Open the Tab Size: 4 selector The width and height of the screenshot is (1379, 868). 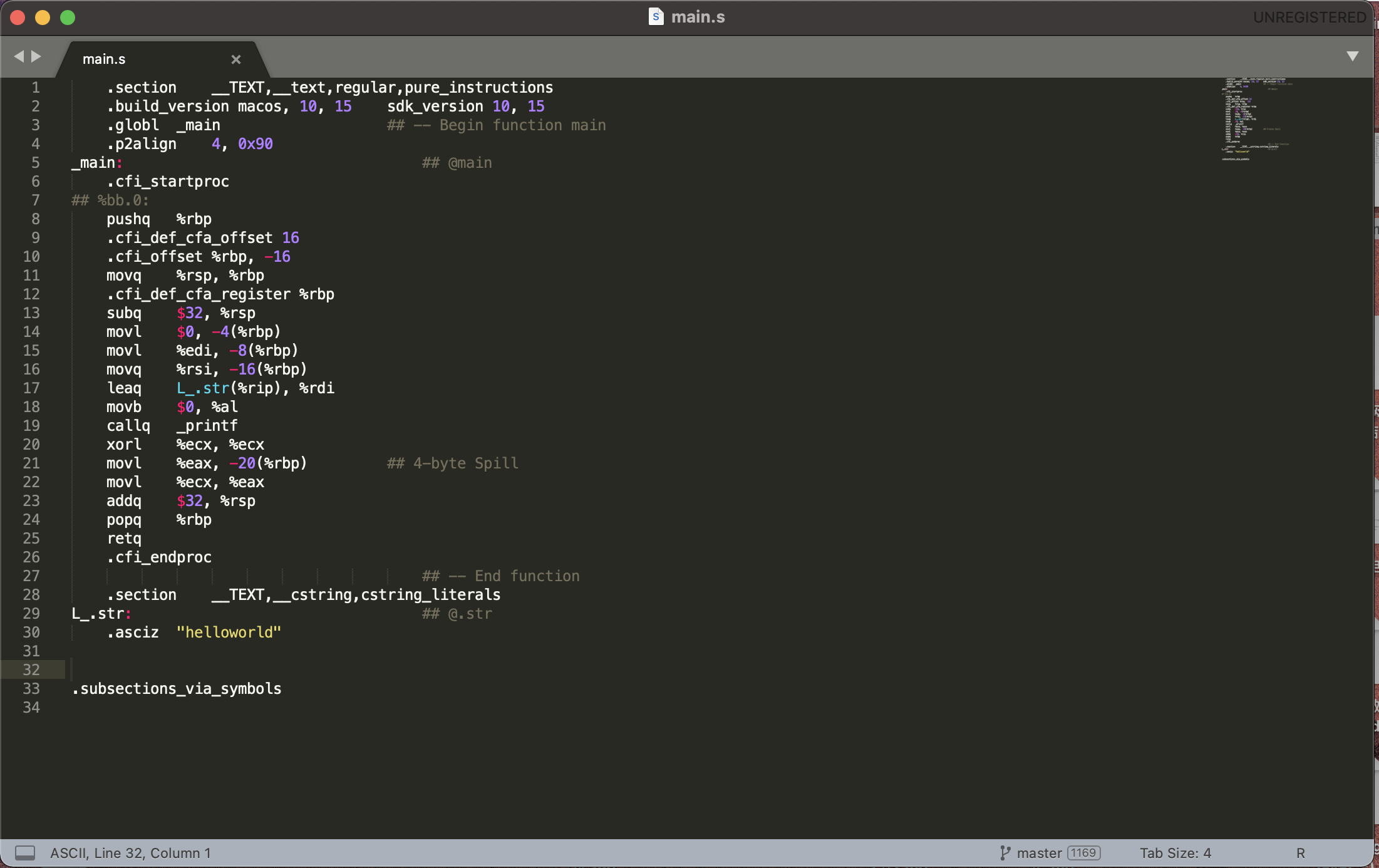click(1175, 853)
